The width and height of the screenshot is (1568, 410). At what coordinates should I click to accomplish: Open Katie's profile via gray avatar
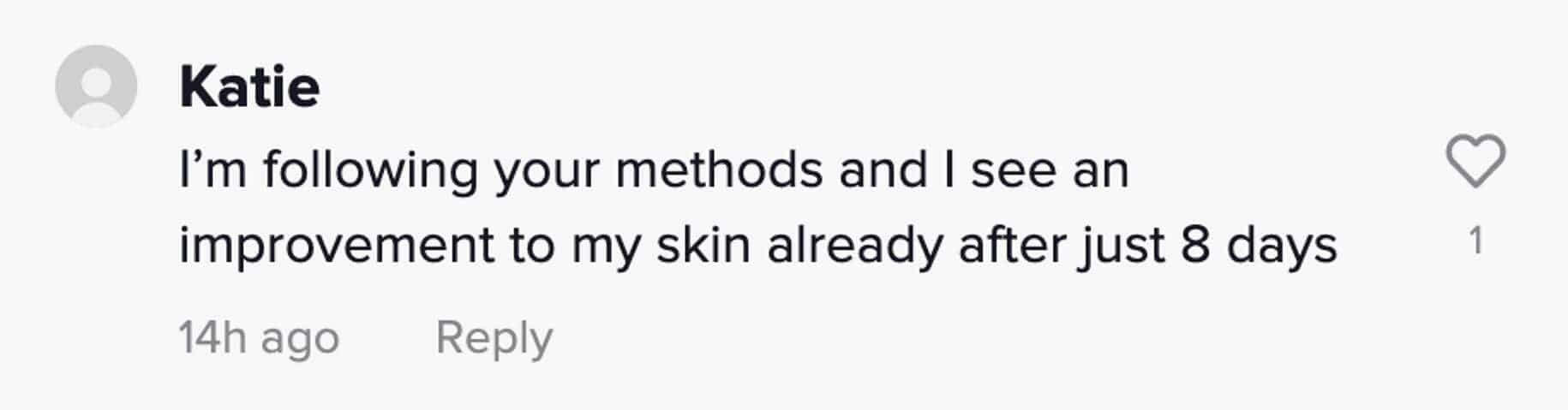point(96,86)
